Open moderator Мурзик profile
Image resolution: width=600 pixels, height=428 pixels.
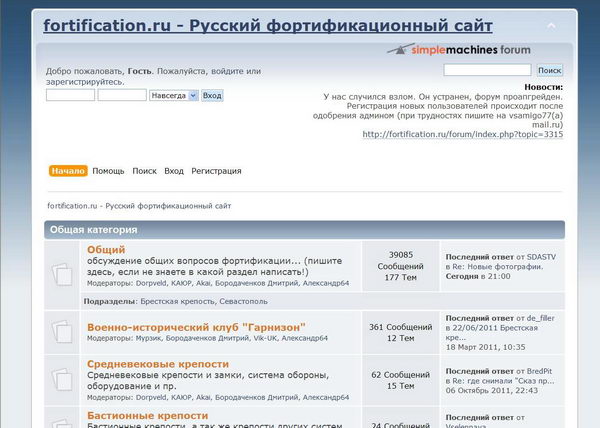point(149,338)
